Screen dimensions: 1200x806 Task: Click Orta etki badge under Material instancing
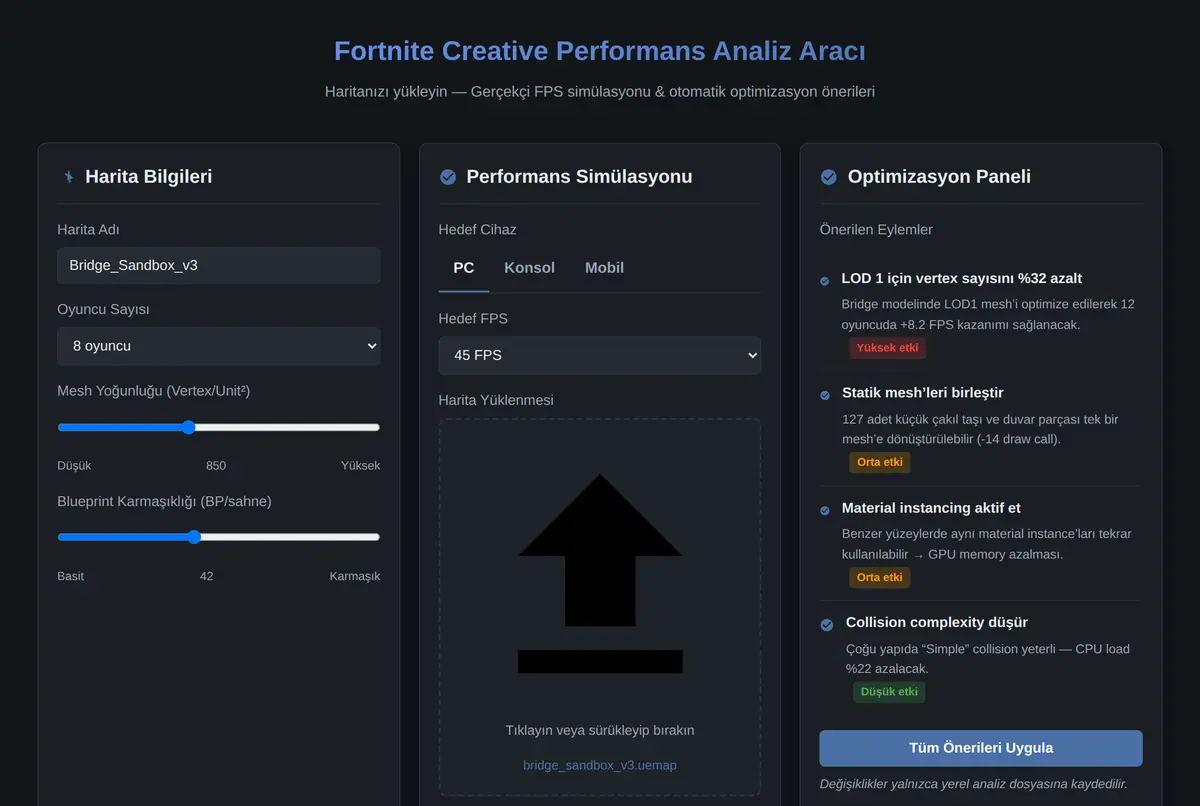click(880, 577)
